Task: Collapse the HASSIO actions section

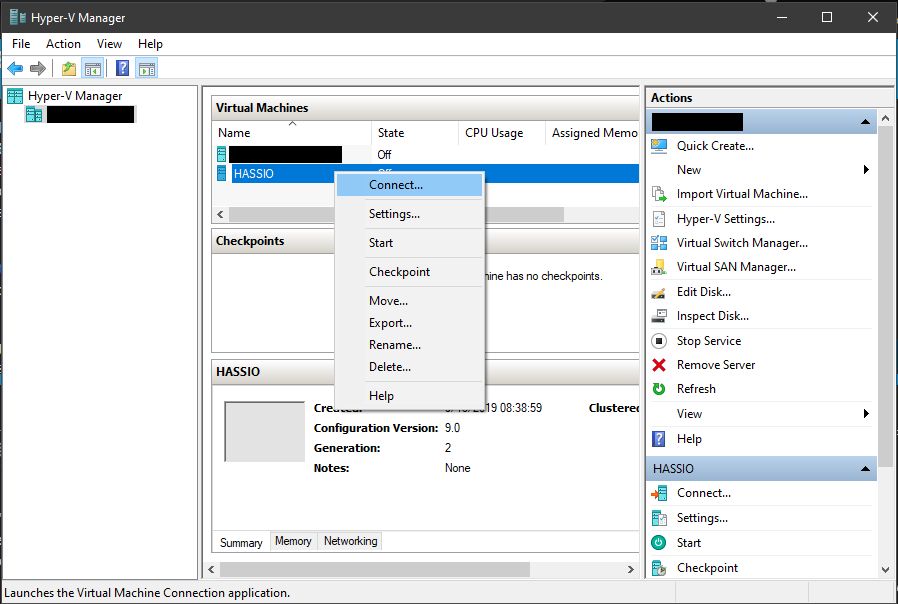Action: coord(866,469)
